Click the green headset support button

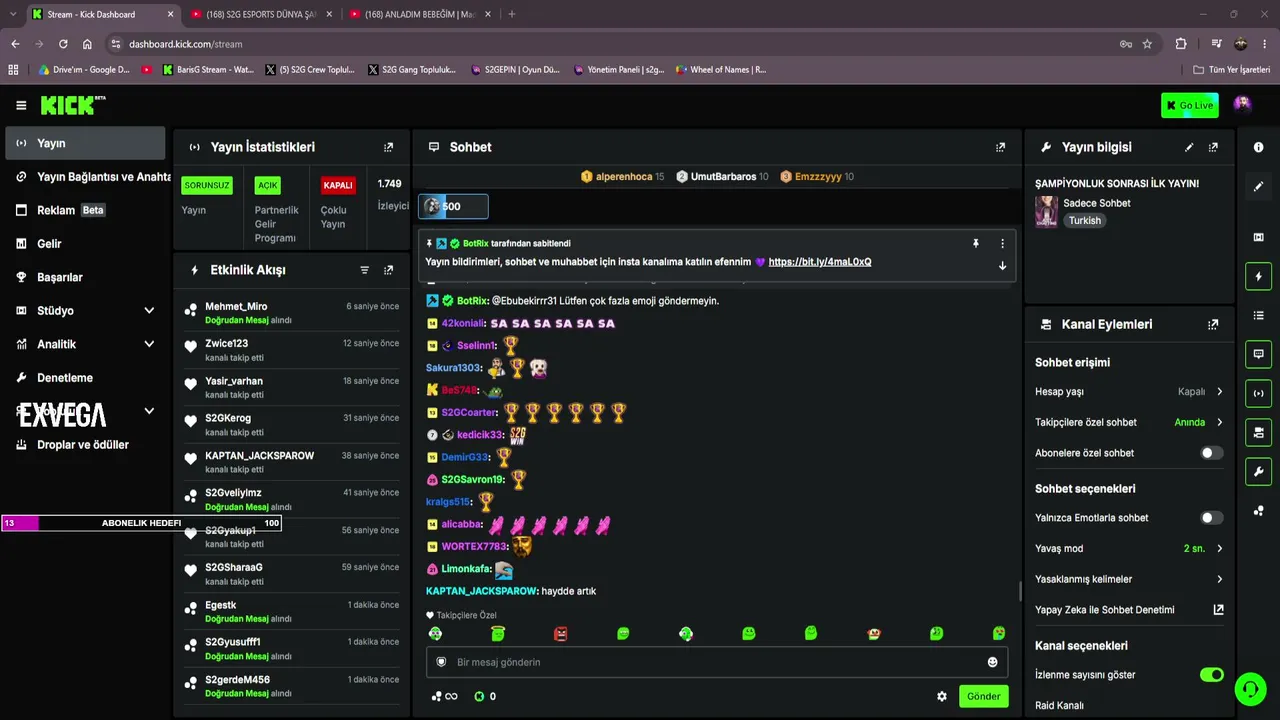(x=1250, y=689)
